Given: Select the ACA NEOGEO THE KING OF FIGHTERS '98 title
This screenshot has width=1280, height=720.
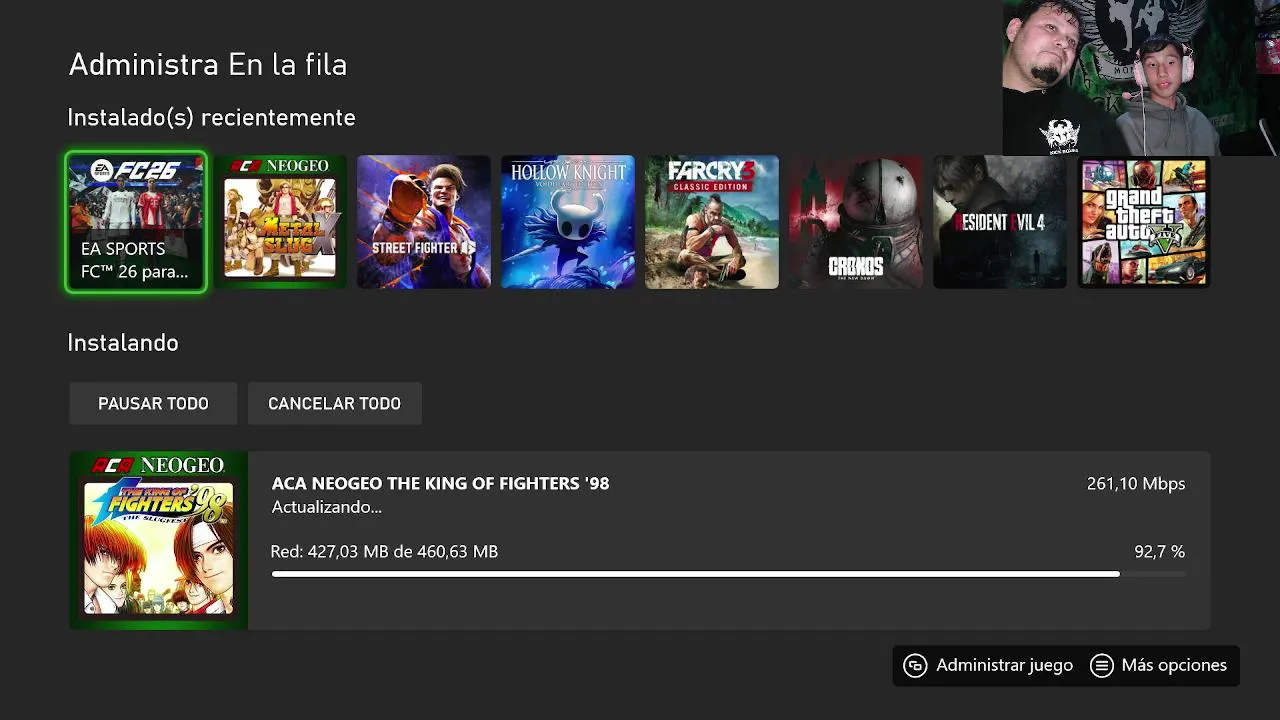Looking at the screenshot, I should (x=440, y=484).
